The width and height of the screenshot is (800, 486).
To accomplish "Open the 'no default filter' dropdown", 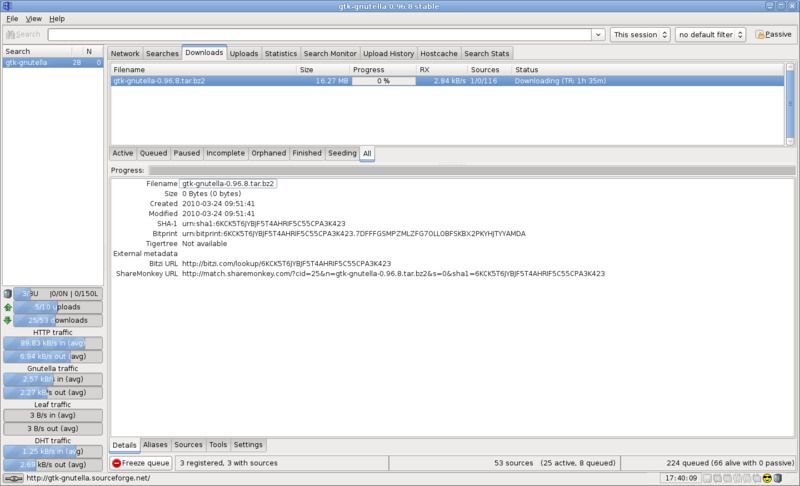I will point(710,34).
